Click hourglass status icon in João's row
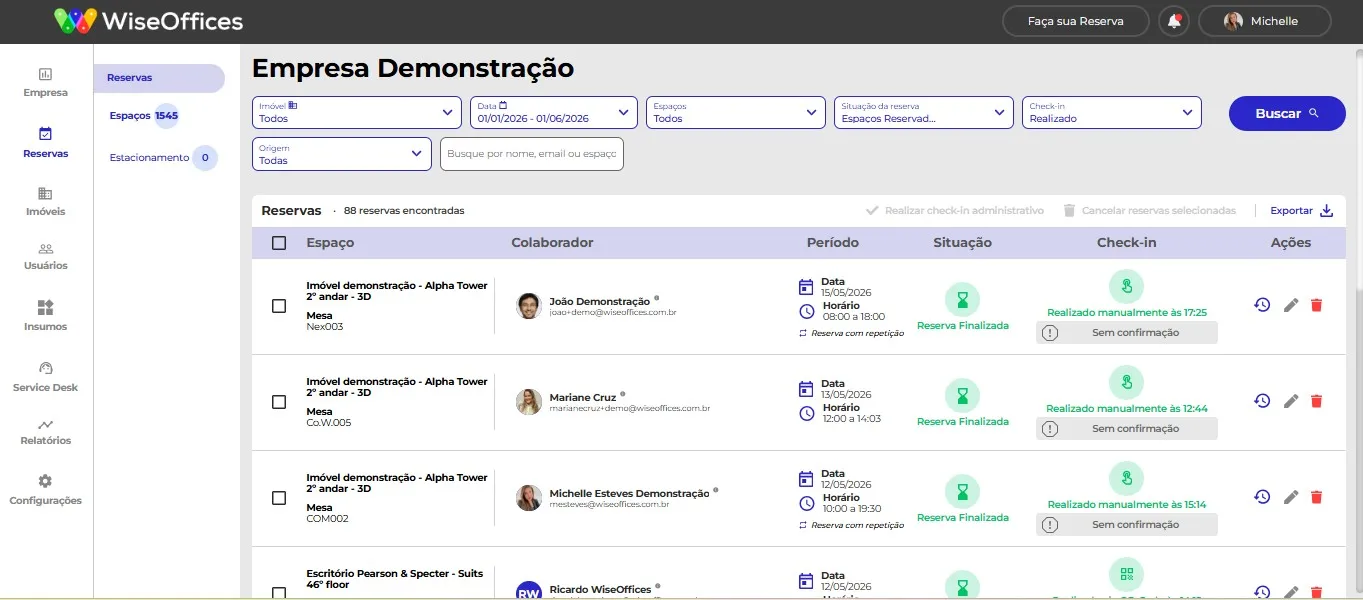Viewport: 1363px width, 600px height. [962, 300]
